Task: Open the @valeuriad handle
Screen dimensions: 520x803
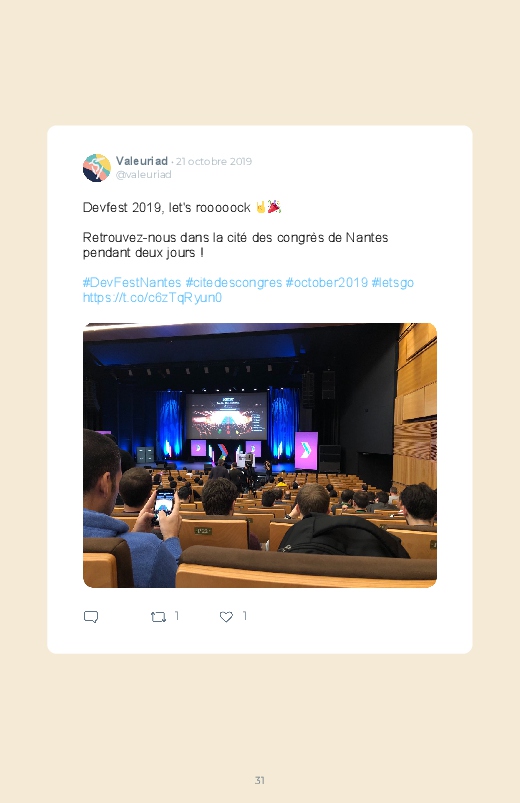Action: pyautogui.click(x=143, y=174)
